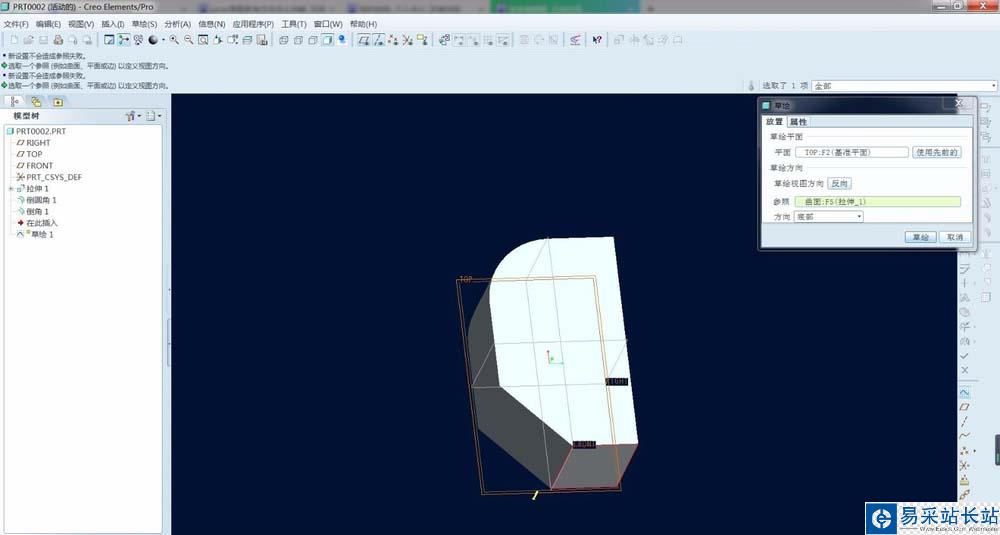Open the selection filter 全部 dropdown
Viewport: 1000px width, 535px height.
904,85
